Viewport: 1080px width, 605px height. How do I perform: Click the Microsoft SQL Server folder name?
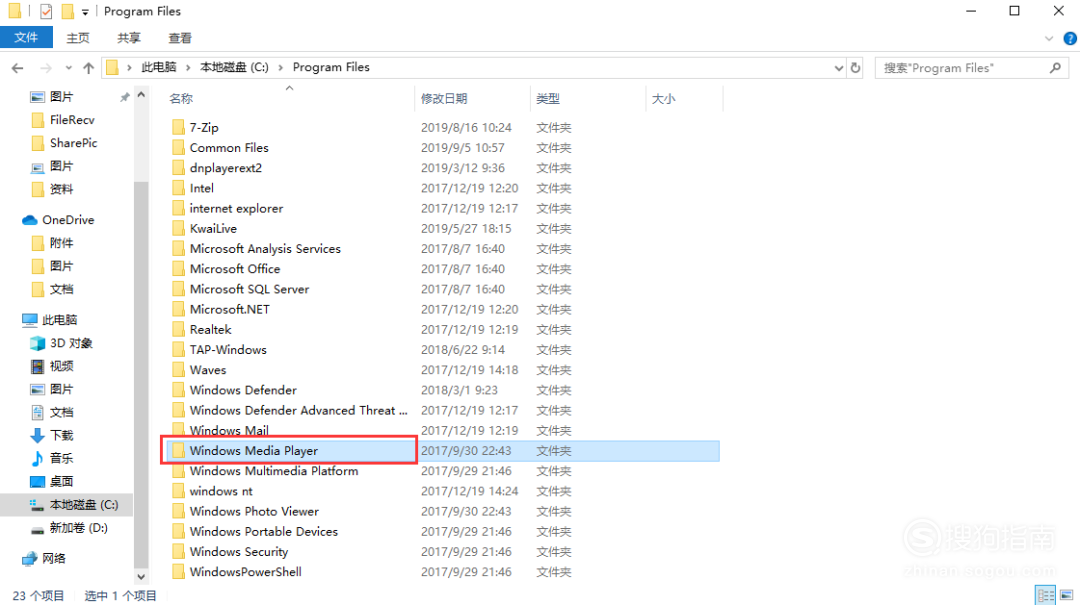point(249,289)
